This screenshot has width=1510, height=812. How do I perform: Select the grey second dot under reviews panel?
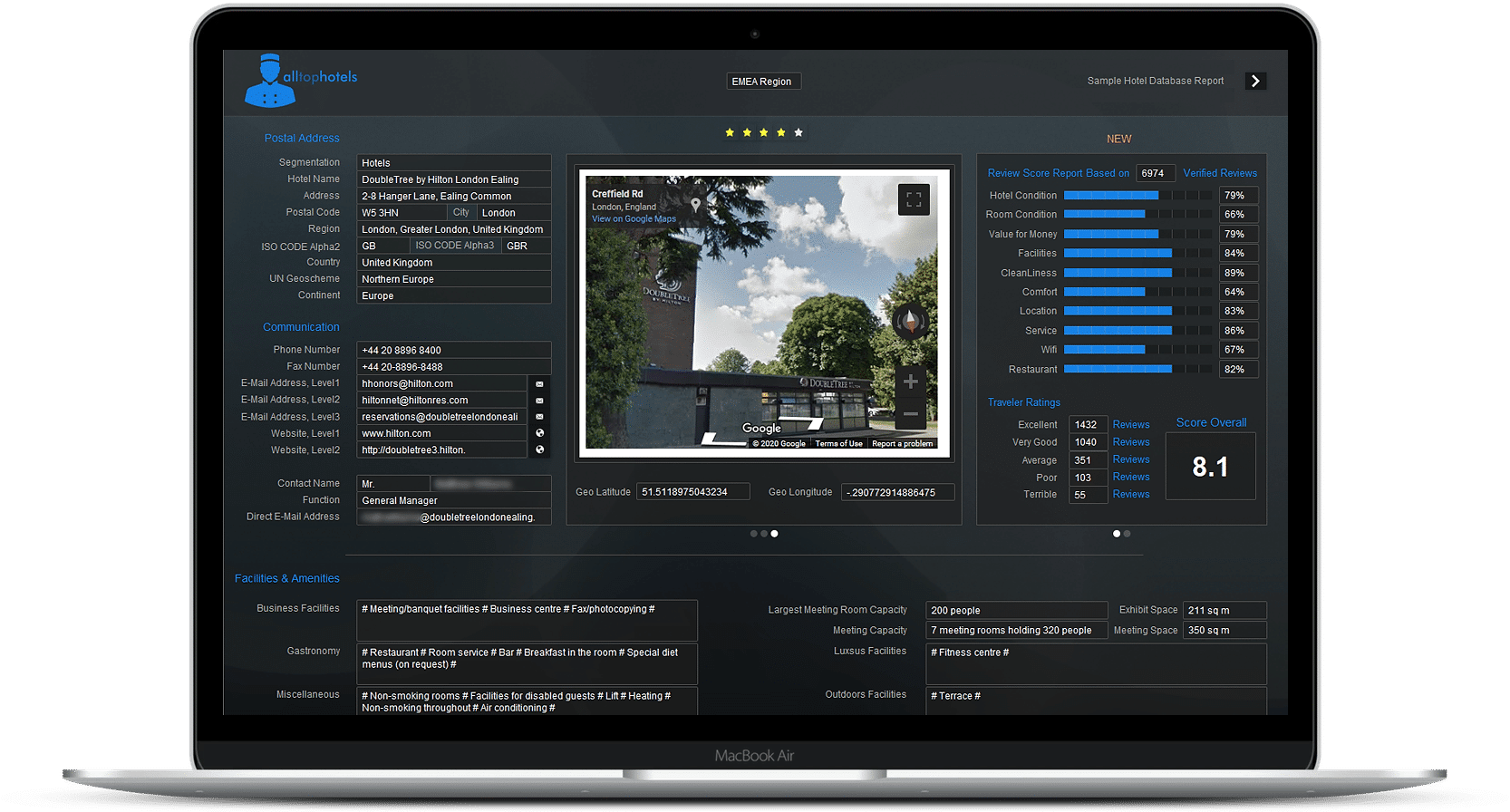[x=1127, y=534]
